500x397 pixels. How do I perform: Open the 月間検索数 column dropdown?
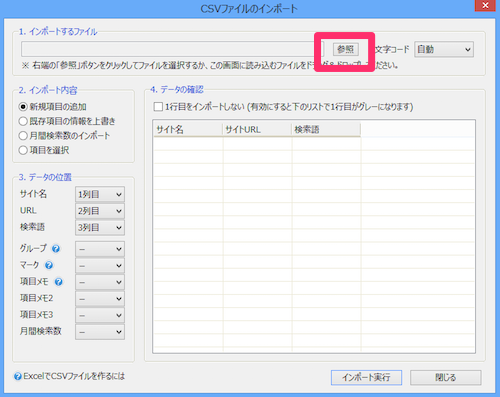[x=100, y=332]
